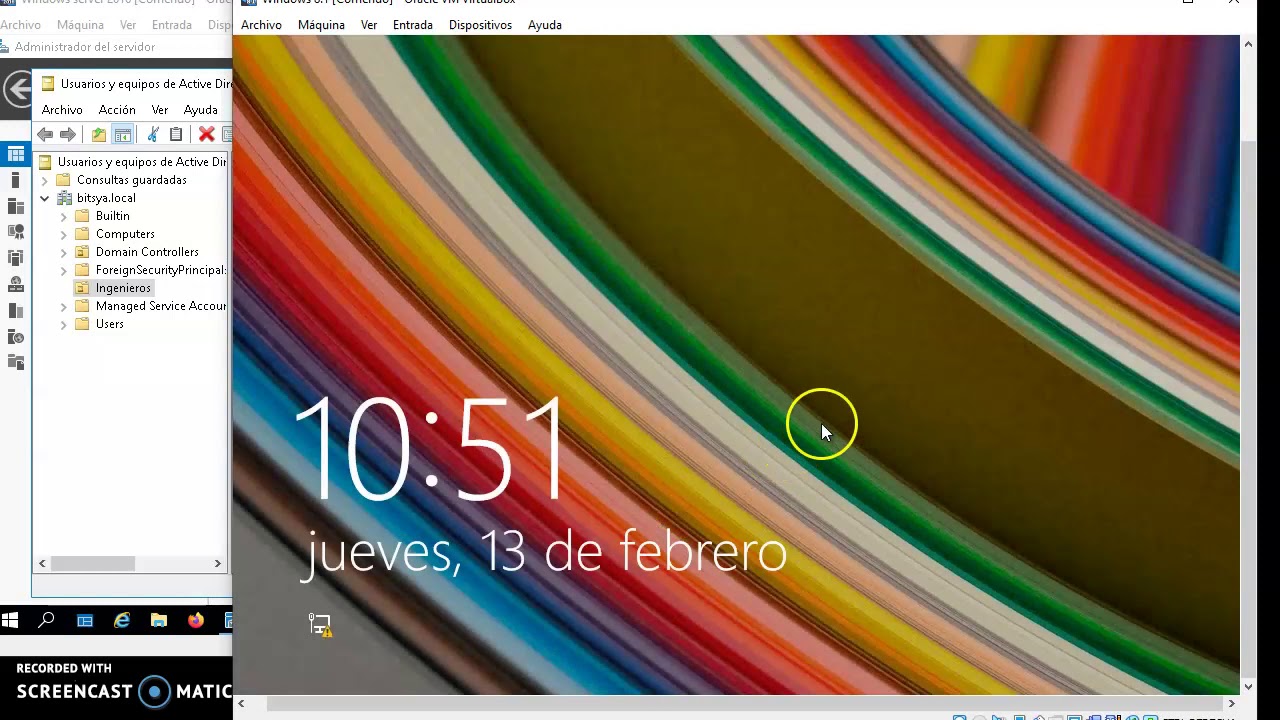Select Domain Controllers in tree
The image size is (1280, 720).
[x=147, y=252]
